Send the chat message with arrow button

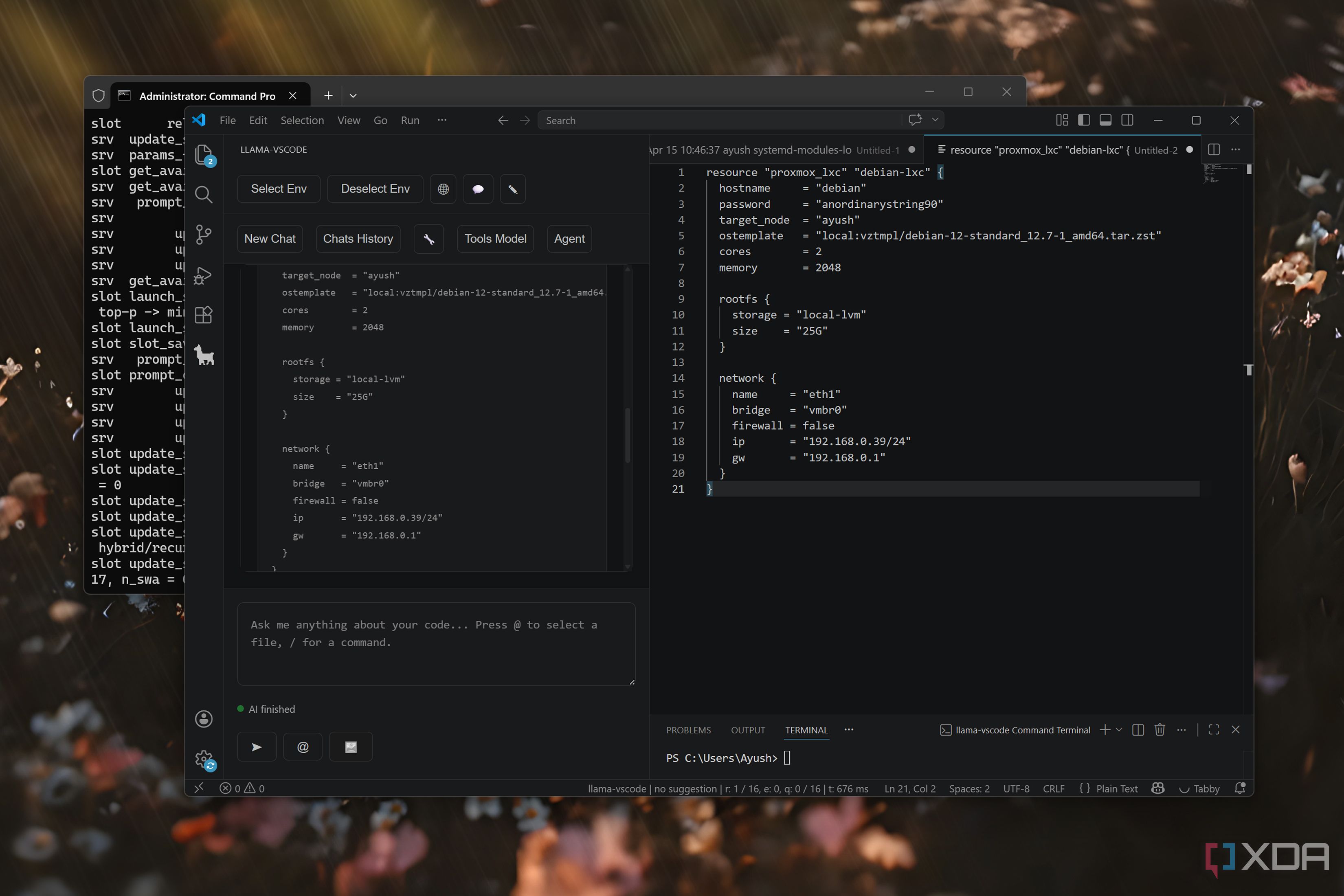click(257, 747)
